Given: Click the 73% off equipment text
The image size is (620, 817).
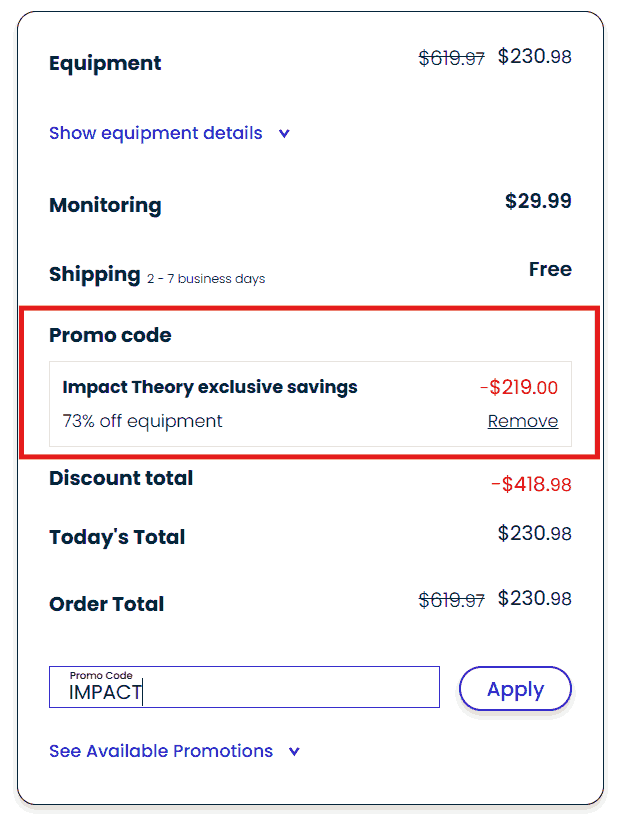Looking at the screenshot, I should point(143,421).
